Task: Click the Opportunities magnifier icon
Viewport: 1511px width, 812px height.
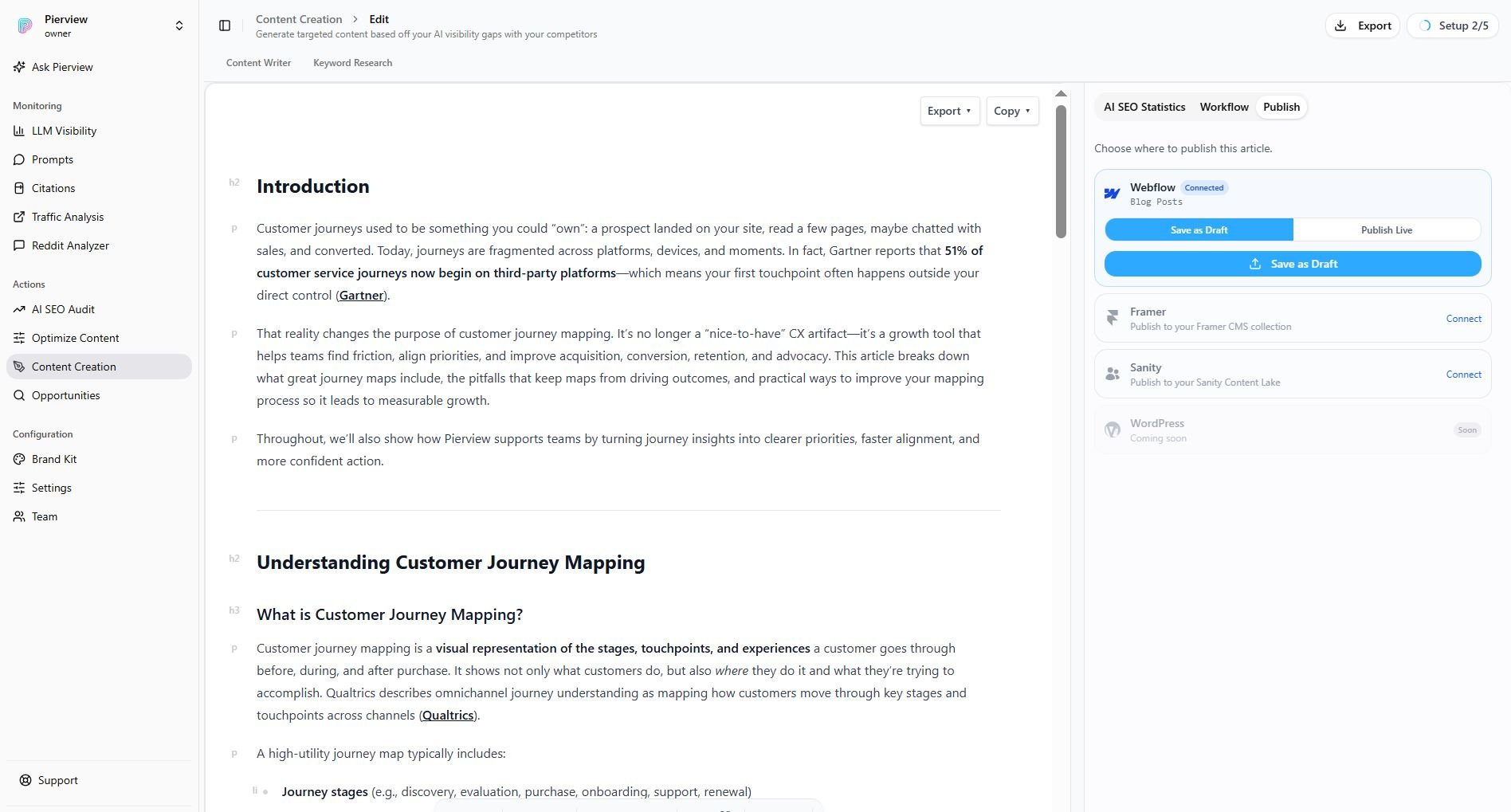Action: click(x=19, y=395)
